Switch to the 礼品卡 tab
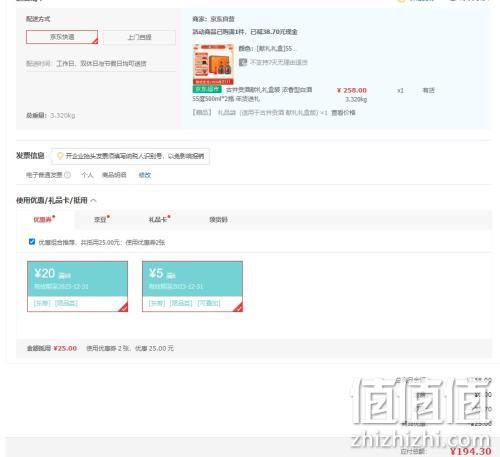This screenshot has width=500, height=457. click(159, 219)
